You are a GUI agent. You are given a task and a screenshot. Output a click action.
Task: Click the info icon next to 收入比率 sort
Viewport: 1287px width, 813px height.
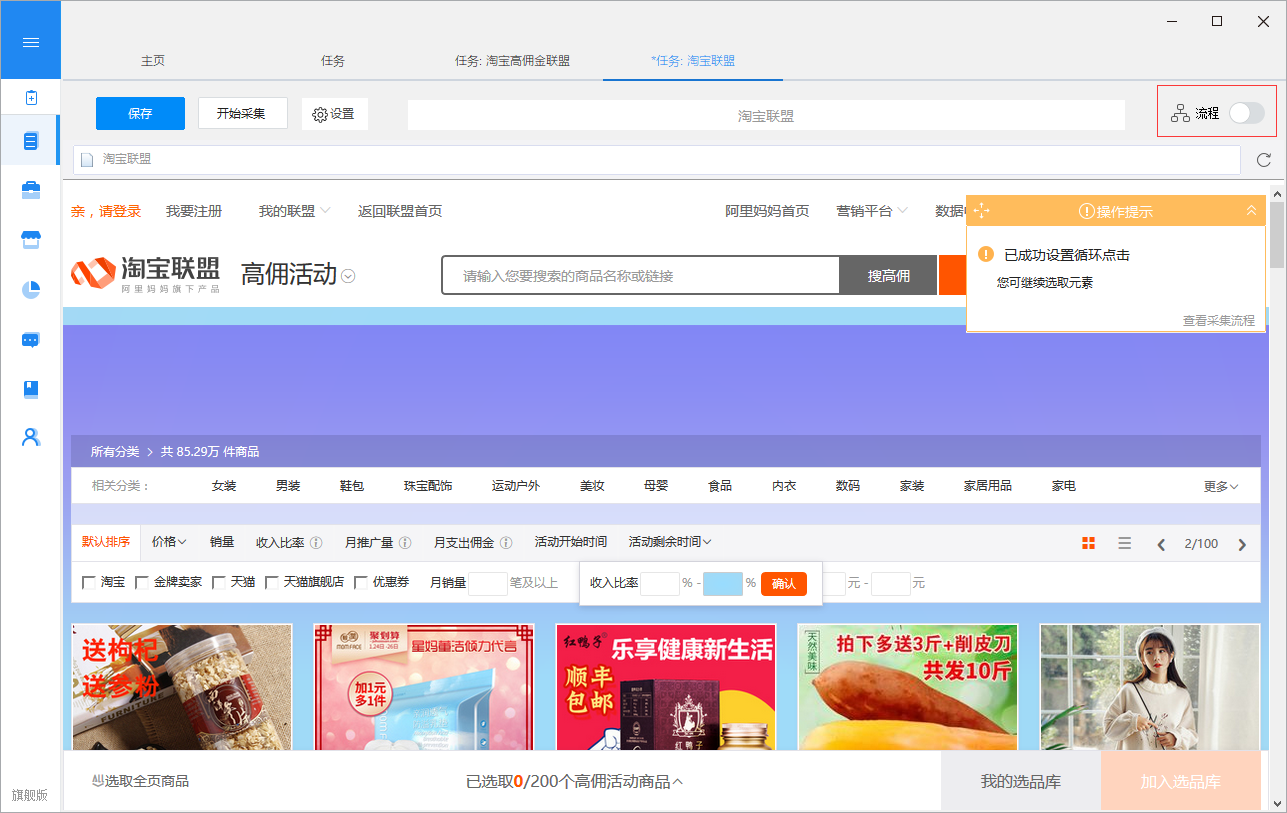pyautogui.click(x=316, y=543)
